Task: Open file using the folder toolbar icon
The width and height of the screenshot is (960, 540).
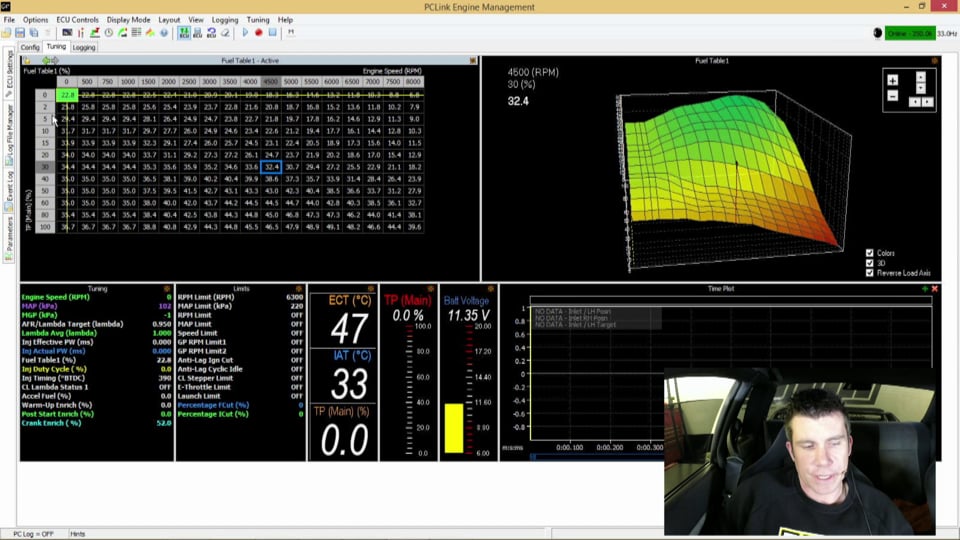Action: (6, 32)
